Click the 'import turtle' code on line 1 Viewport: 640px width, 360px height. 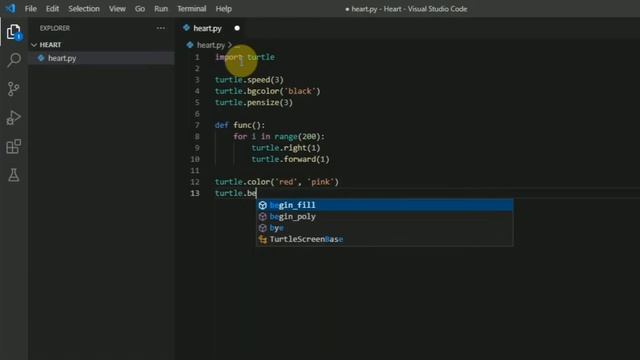click(x=245, y=57)
